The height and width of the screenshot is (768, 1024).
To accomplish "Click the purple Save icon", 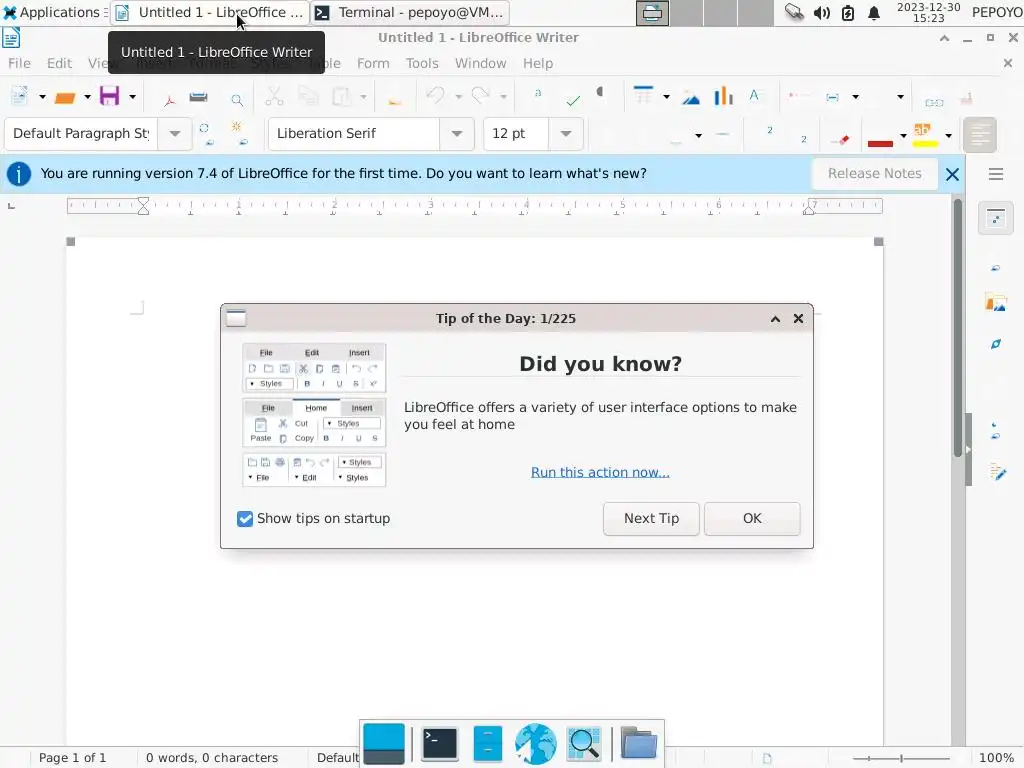I will [x=109, y=96].
